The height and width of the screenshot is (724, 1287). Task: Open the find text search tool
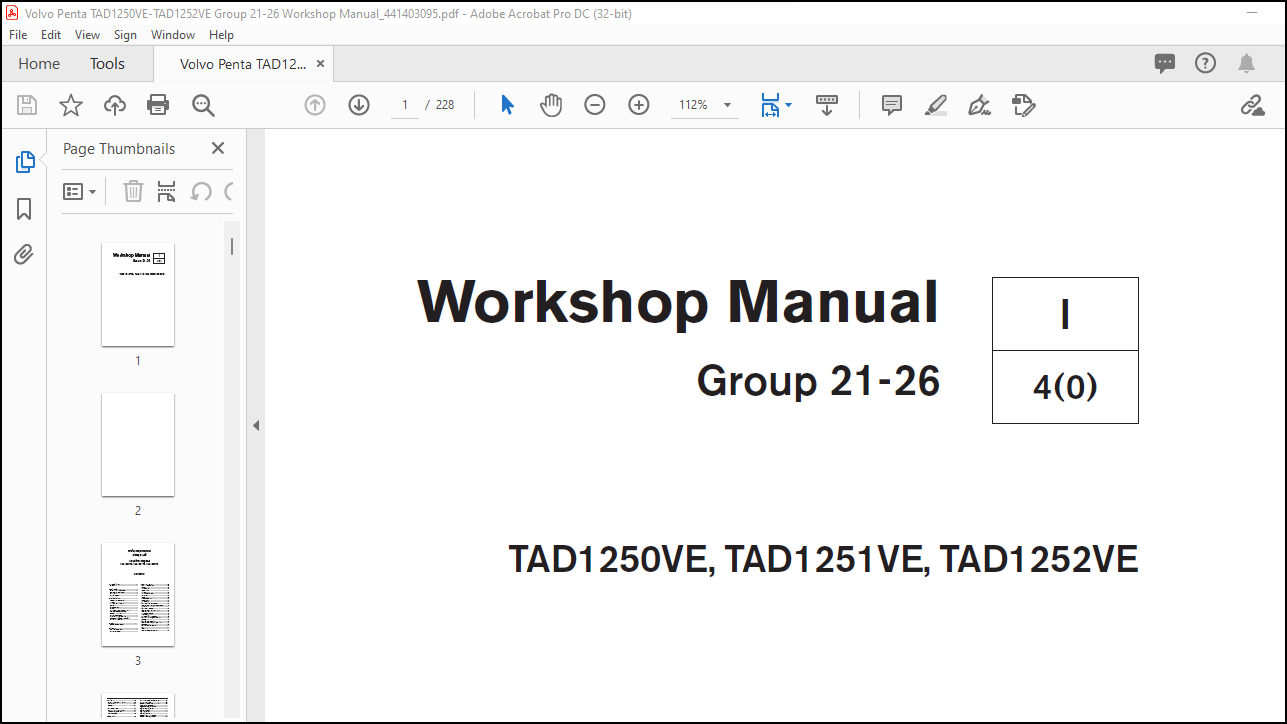tap(203, 105)
